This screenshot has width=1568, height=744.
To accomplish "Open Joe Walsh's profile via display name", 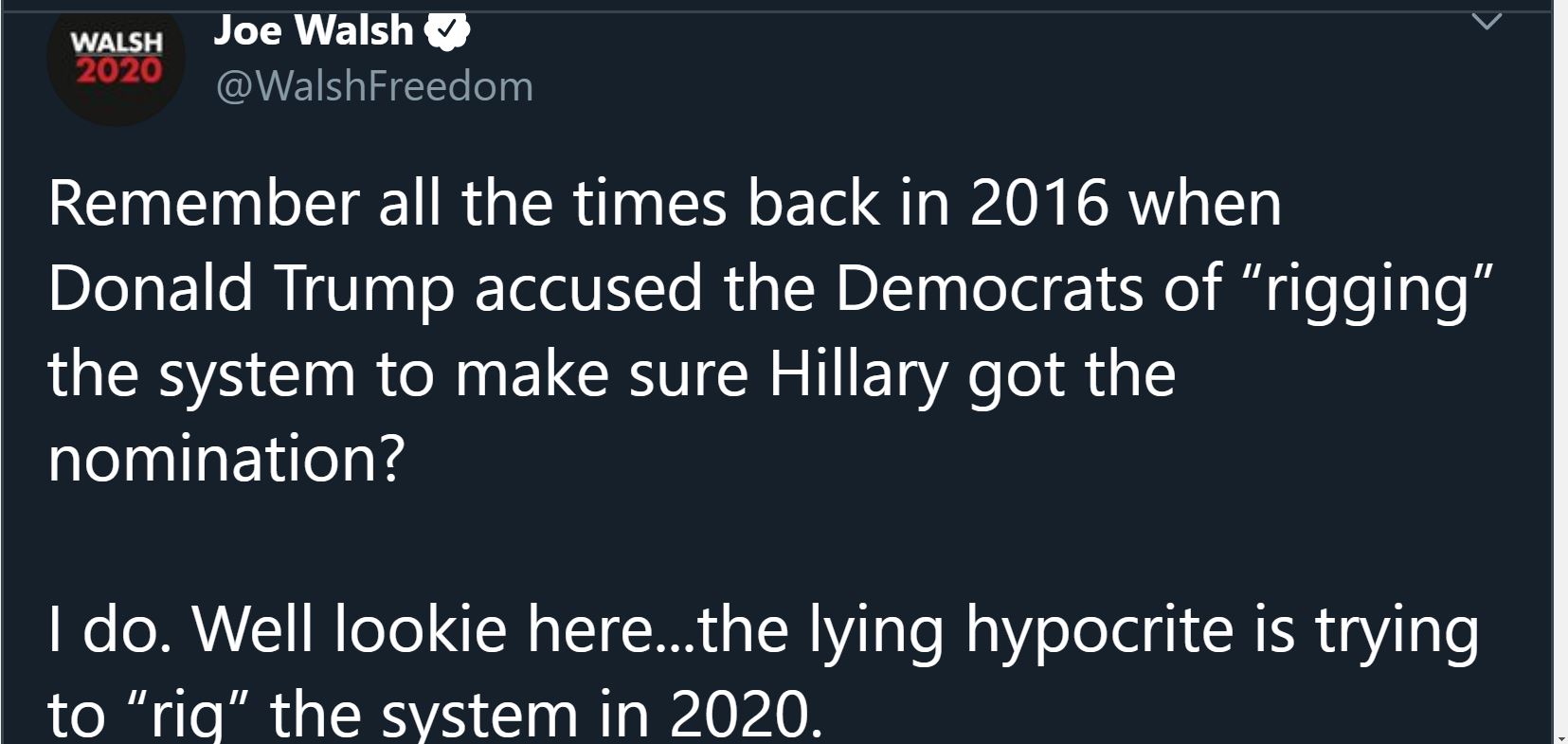I will [313, 31].
